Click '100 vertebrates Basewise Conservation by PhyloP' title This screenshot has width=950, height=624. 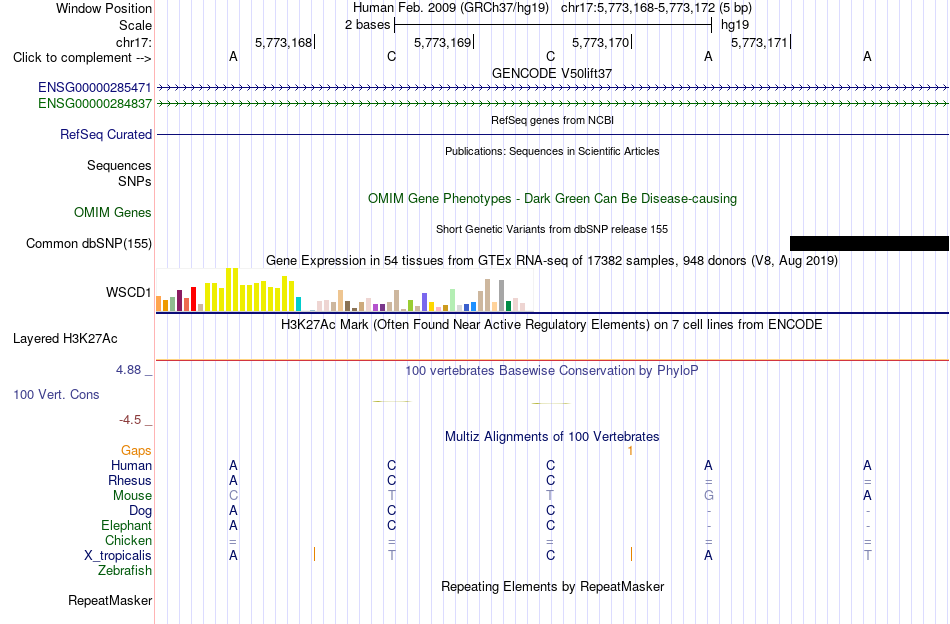552,370
